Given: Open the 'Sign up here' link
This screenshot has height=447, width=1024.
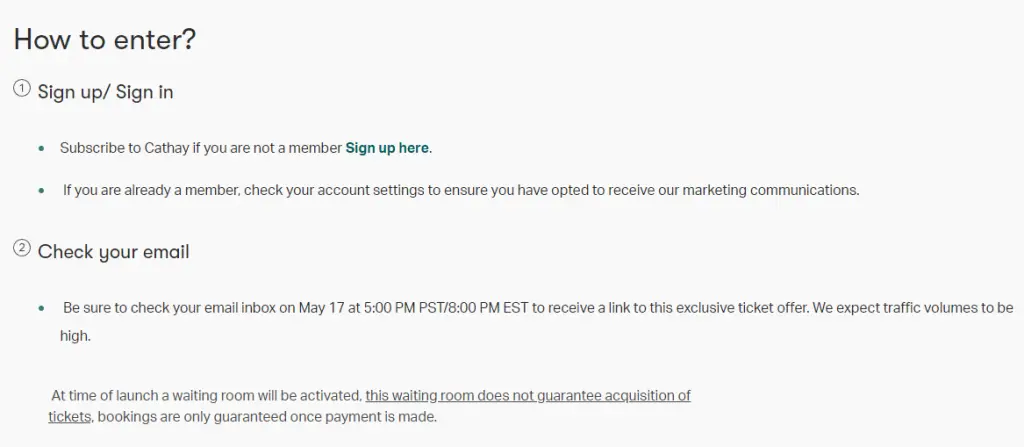Looking at the screenshot, I should click(387, 148).
